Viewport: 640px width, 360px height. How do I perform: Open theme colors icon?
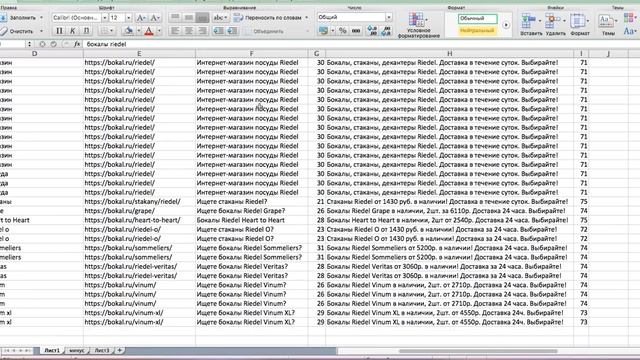pyautogui.click(x=630, y=18)
